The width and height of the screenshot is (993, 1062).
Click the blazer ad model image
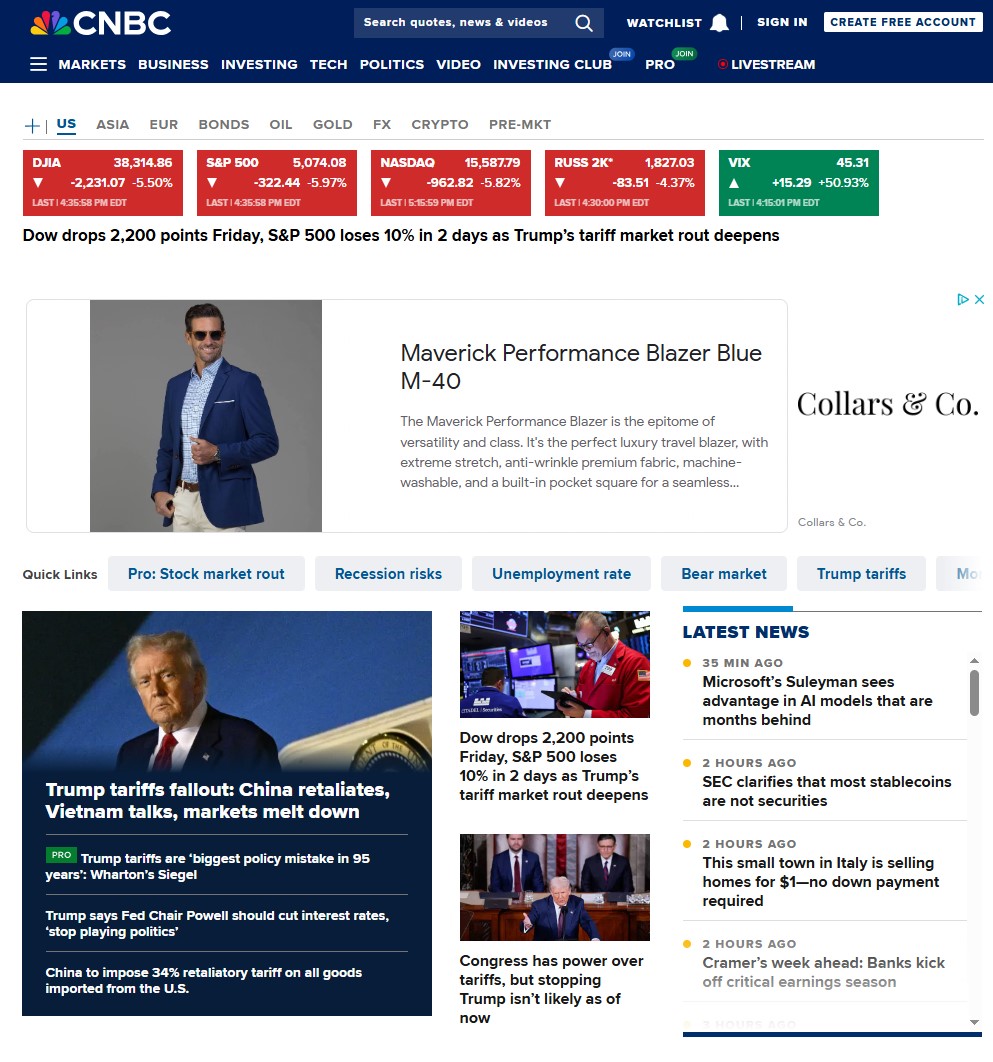[206, 416]
